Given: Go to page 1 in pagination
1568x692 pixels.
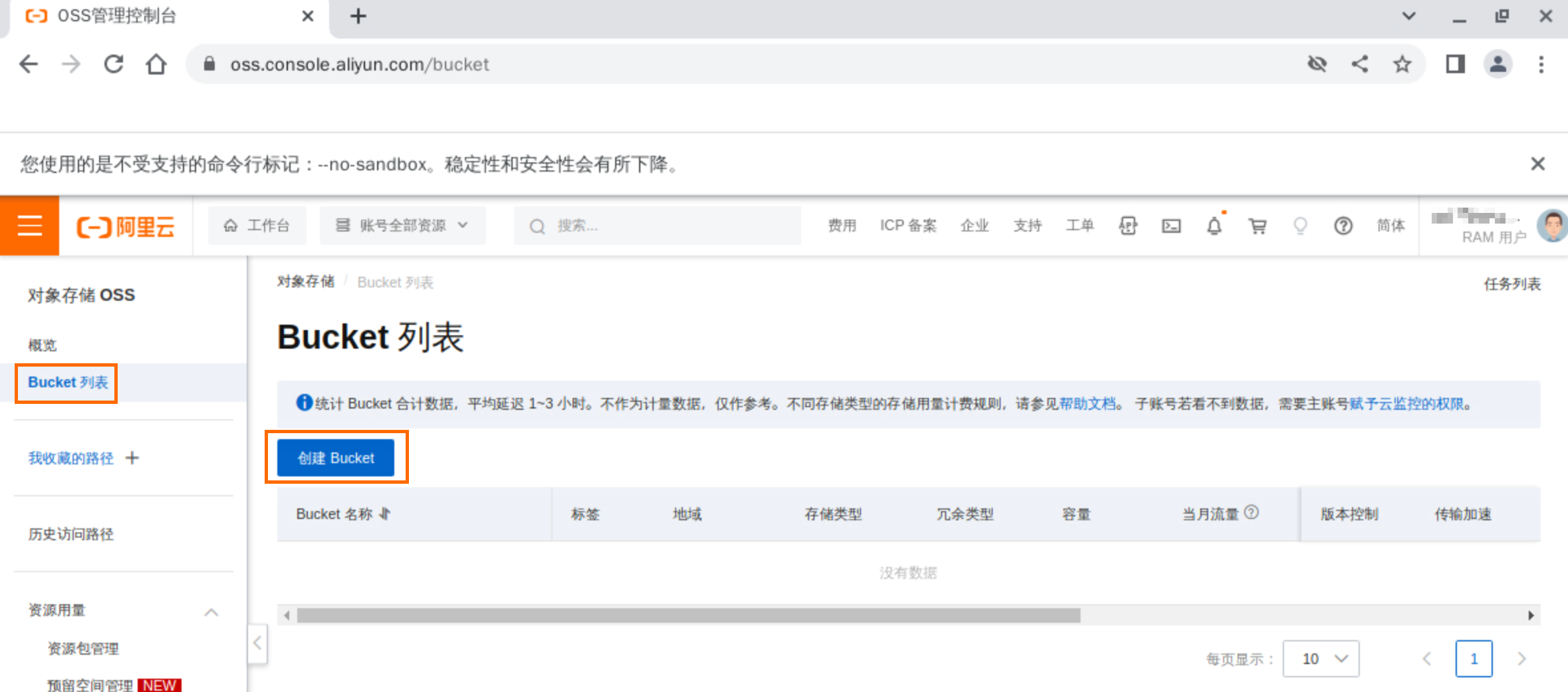Looking at the screenshot, I should pyautogui.click(x=1474, y=659).
